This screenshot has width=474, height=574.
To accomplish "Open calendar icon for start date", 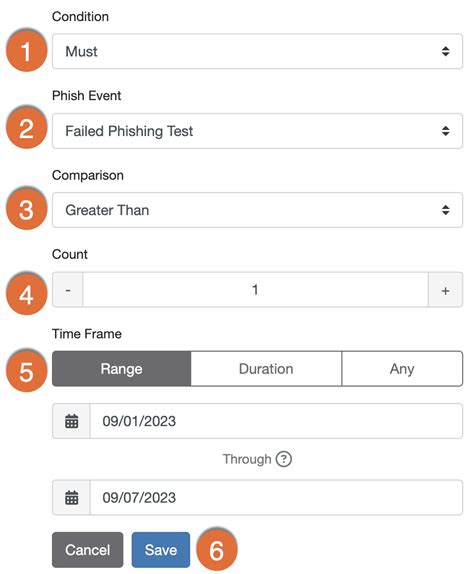I will click(71, 421).
